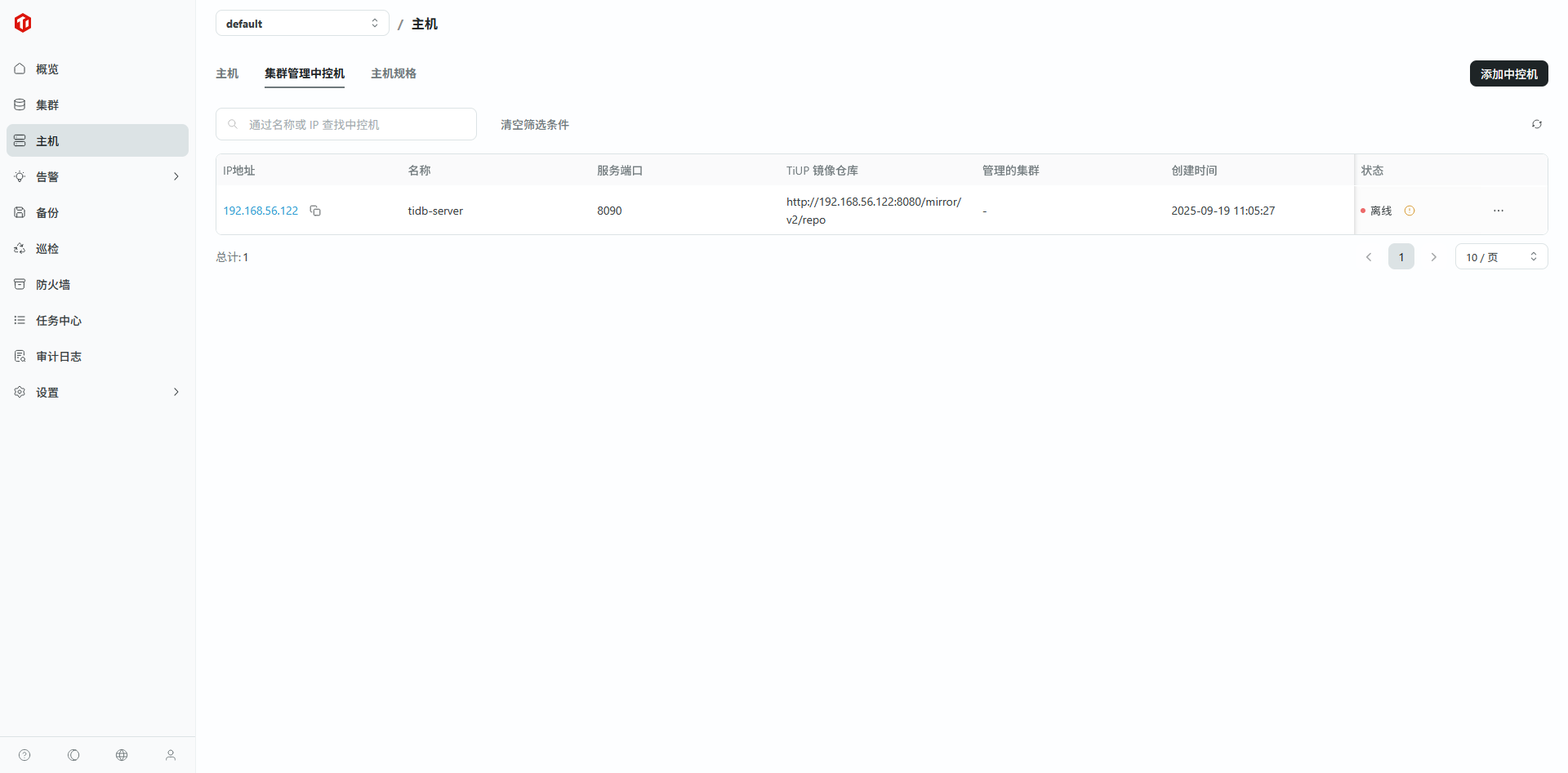Viewport: 1568px width, 773px height.
Task: Go to 审计日志 in the sidebar
Action: [59, 357]
